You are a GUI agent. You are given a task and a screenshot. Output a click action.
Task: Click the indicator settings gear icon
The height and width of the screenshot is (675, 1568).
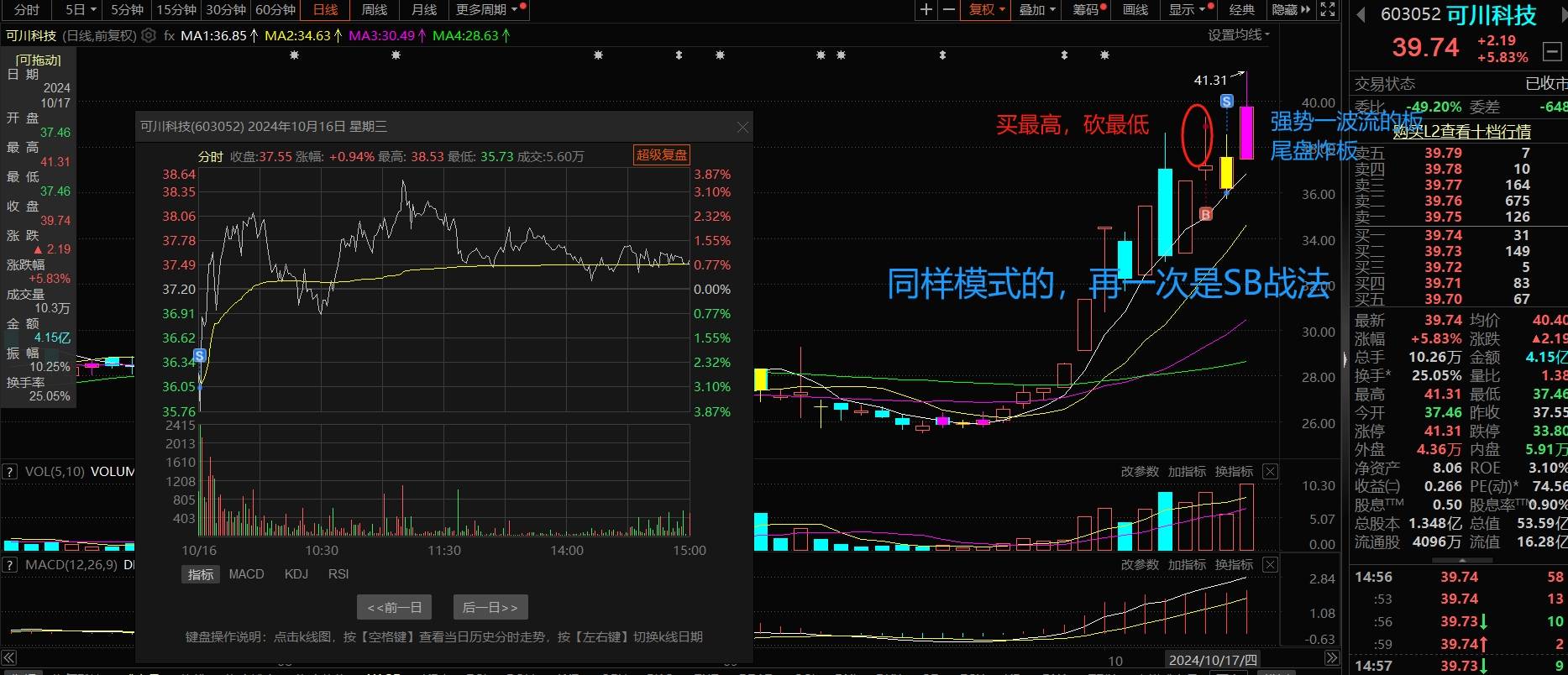tap(149, 35)
